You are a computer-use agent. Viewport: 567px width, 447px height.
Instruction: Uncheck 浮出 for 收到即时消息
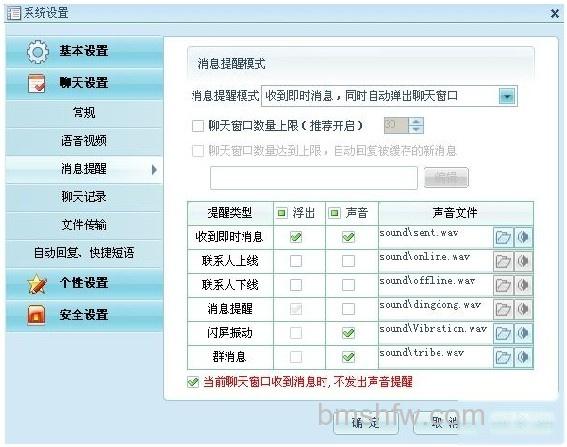(296, 237)
